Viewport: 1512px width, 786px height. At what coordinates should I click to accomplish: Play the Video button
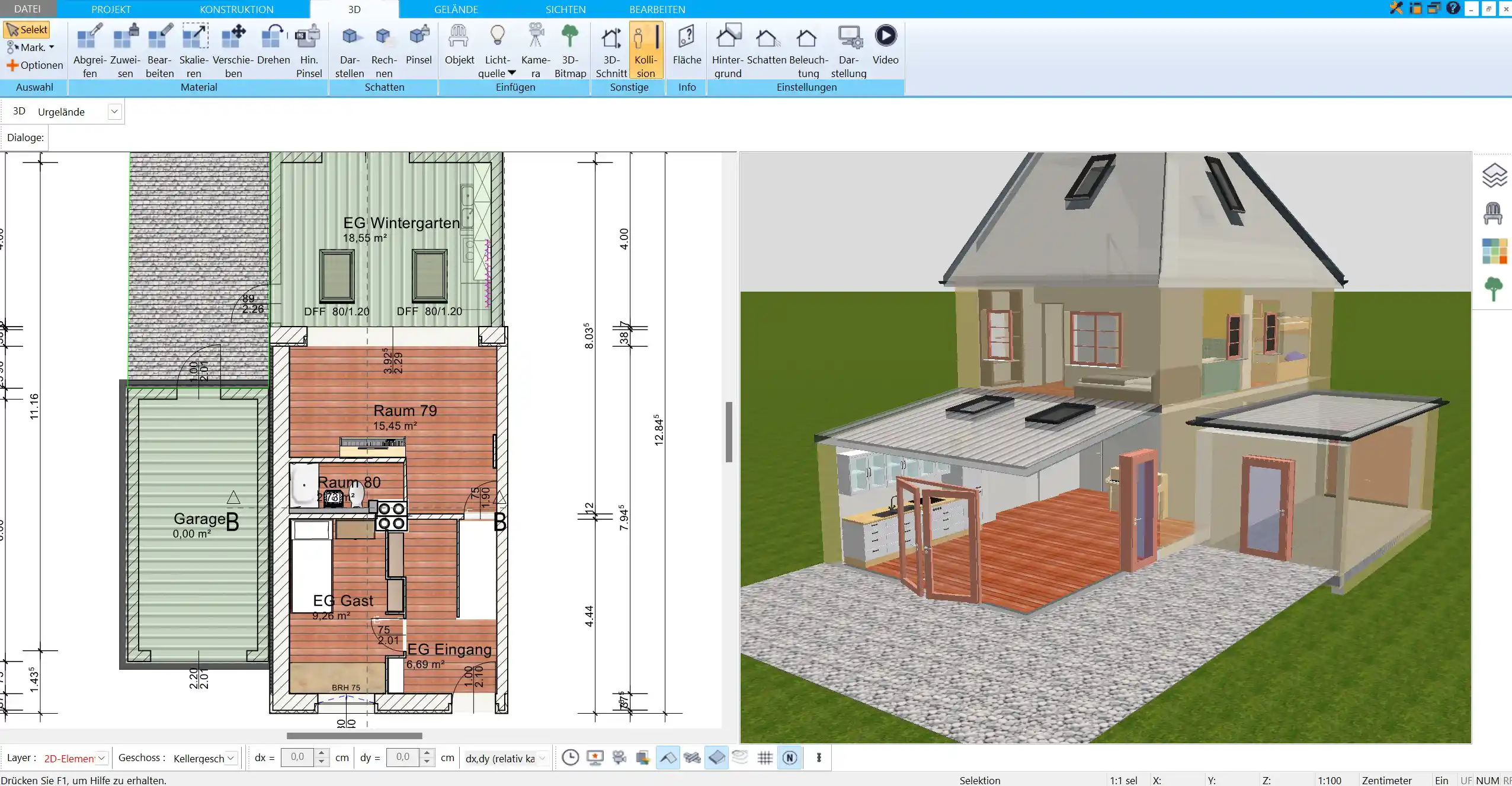coord(885,45)
